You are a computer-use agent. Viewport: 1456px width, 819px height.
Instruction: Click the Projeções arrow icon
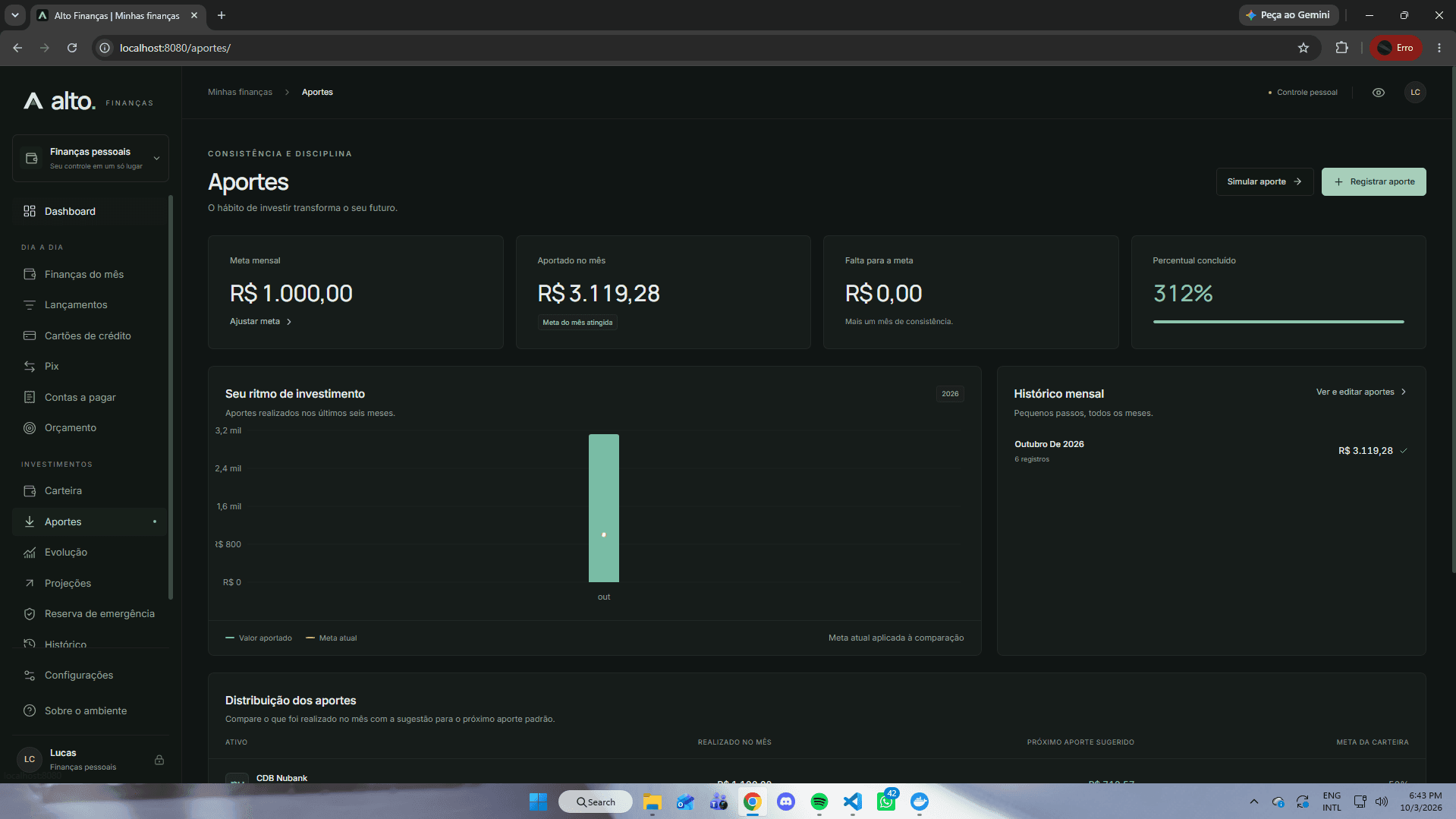point(30,583)
